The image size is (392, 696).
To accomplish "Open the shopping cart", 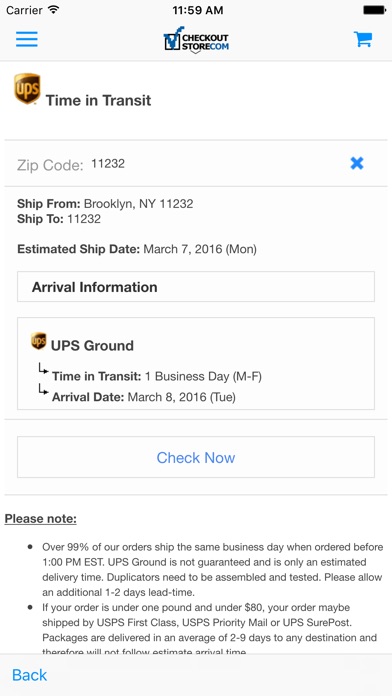I will 363,39.
